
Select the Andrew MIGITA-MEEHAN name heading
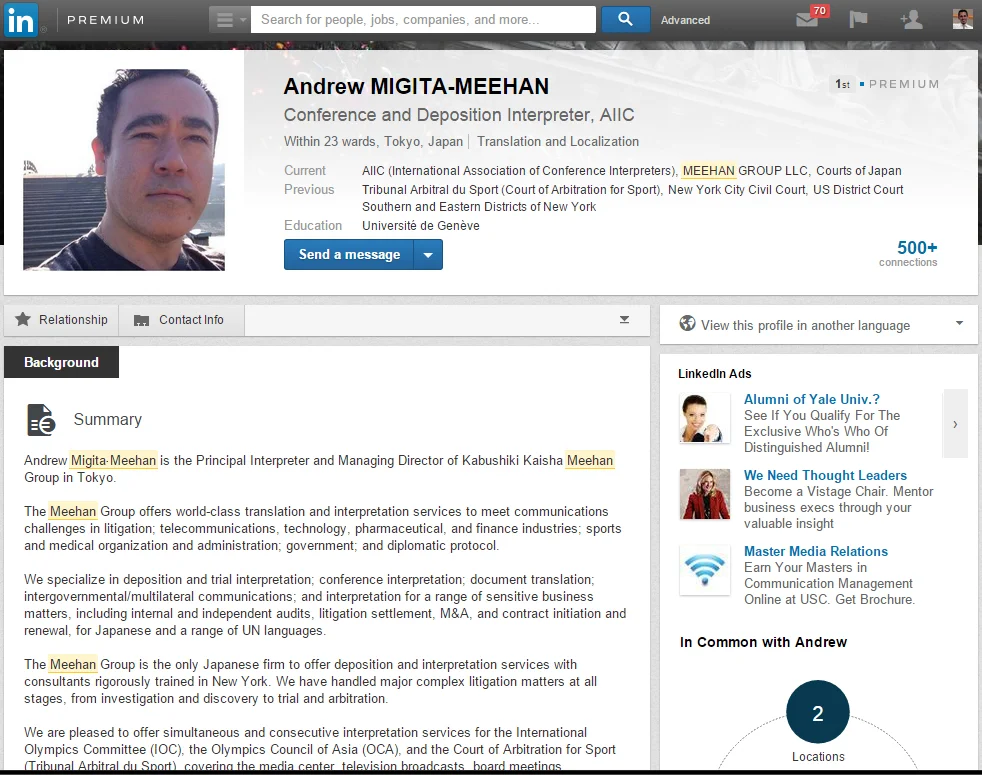point(416,86)
